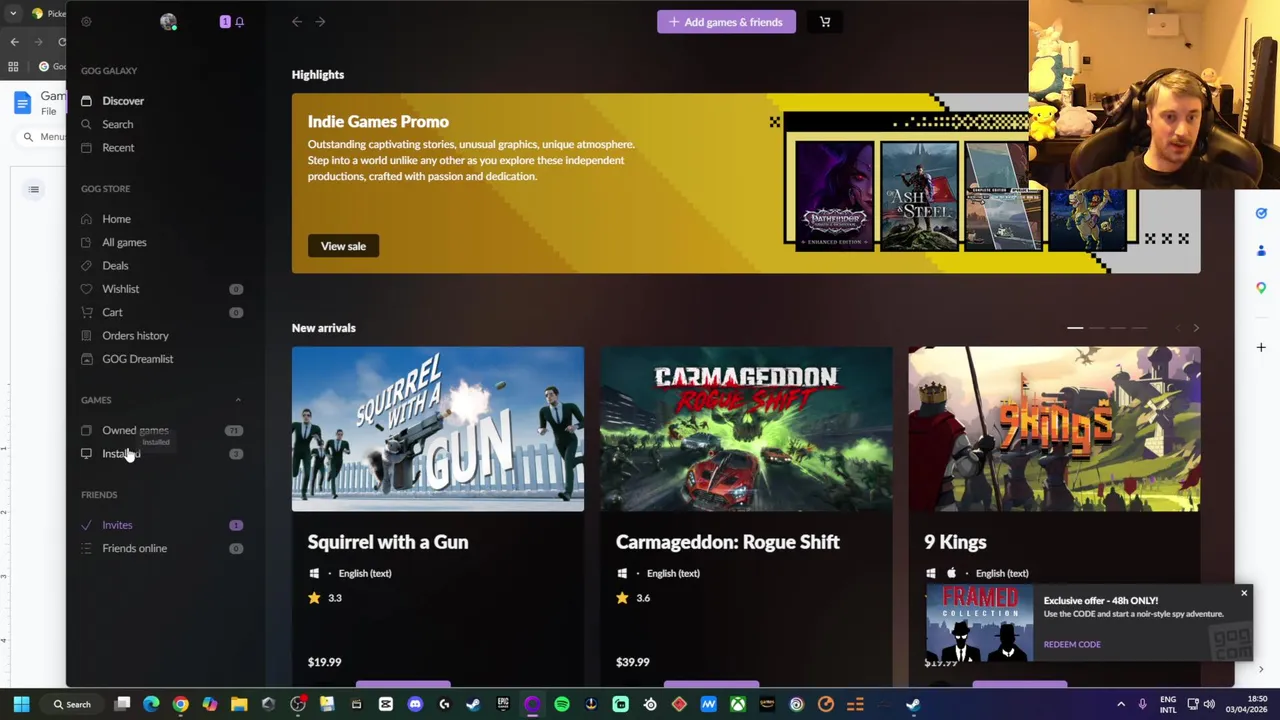The height and width of the screenshot is (720, 1280).
Task: Open Search in GOG Galaxy sidebar
Action: pyautogui.click(x=117, y=124)
